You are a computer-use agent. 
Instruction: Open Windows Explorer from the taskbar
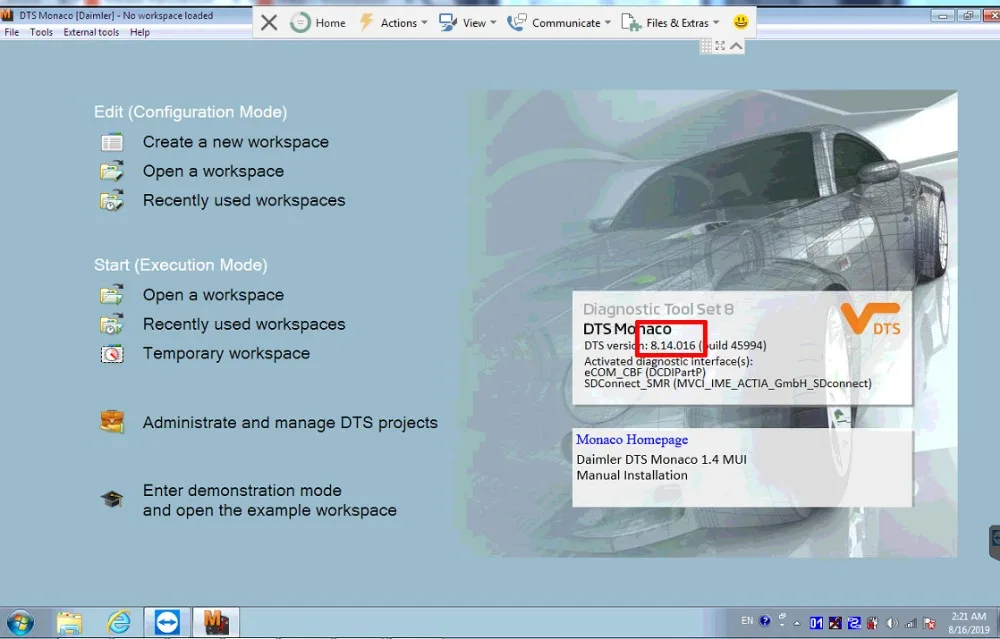[x=69, y=622]
